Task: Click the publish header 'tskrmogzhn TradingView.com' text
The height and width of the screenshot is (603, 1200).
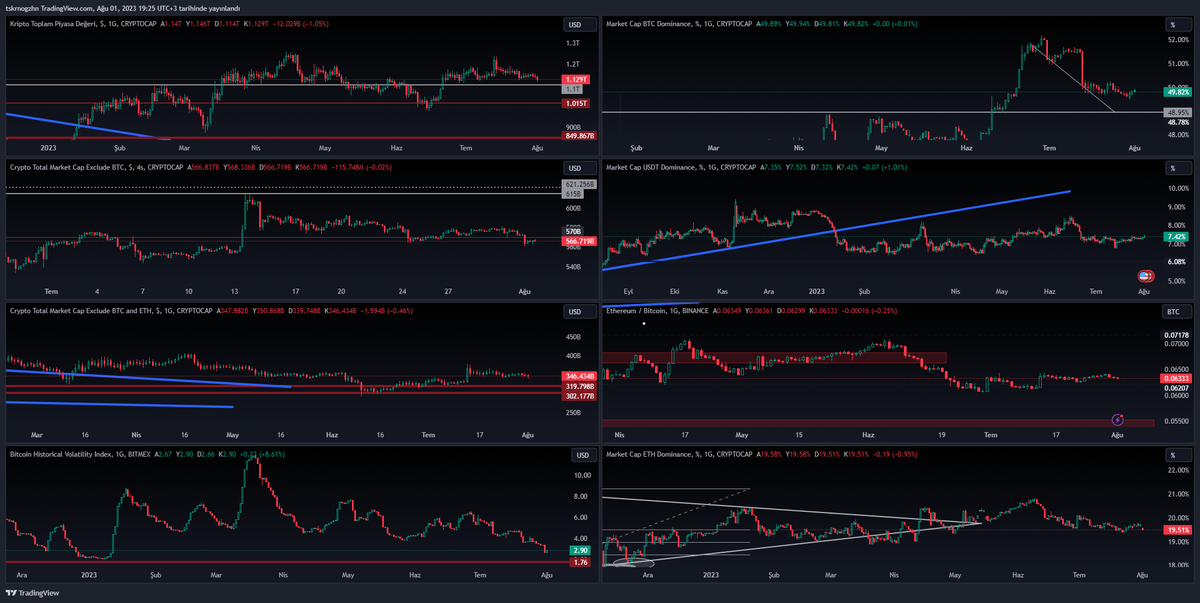Action: pos(50,7)
